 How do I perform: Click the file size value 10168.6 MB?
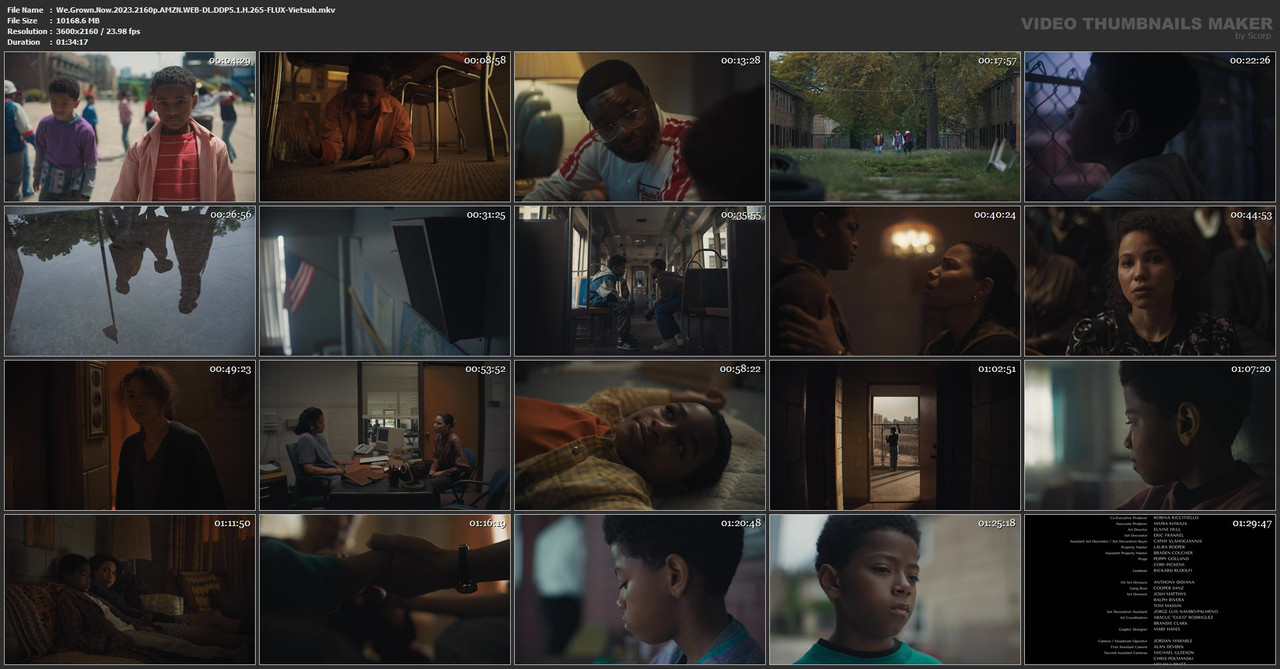[78, 21]
